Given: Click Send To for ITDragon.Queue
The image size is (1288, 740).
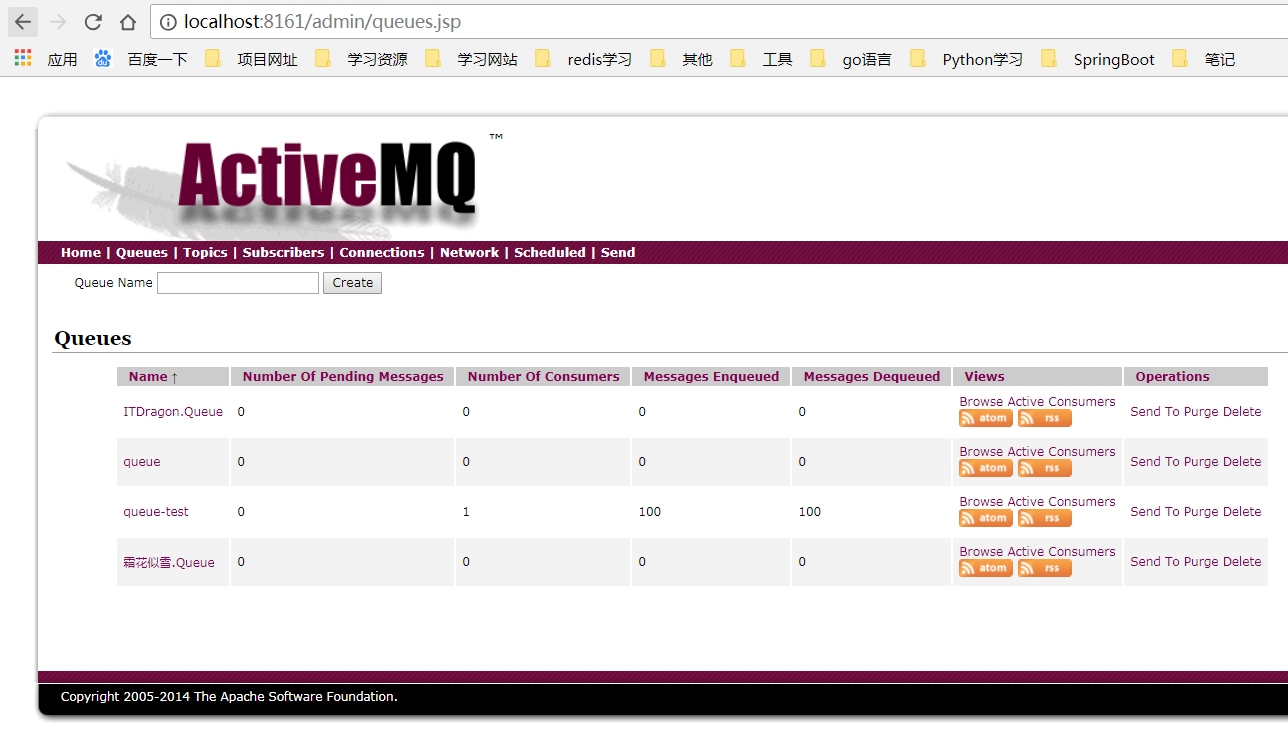Looking at the screenshot, I should click(1155, 412).
